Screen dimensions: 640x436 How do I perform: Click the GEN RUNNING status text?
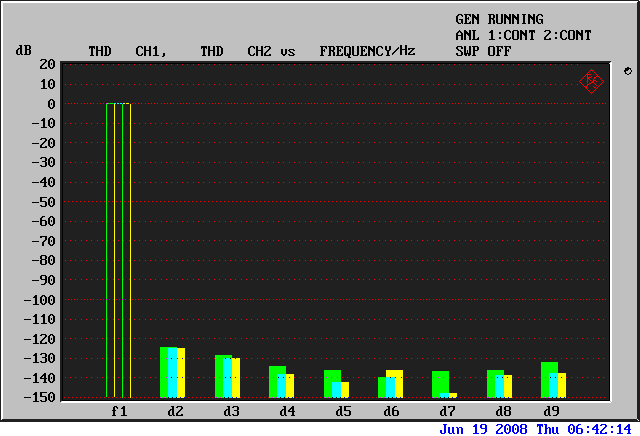tap(499, 19)
